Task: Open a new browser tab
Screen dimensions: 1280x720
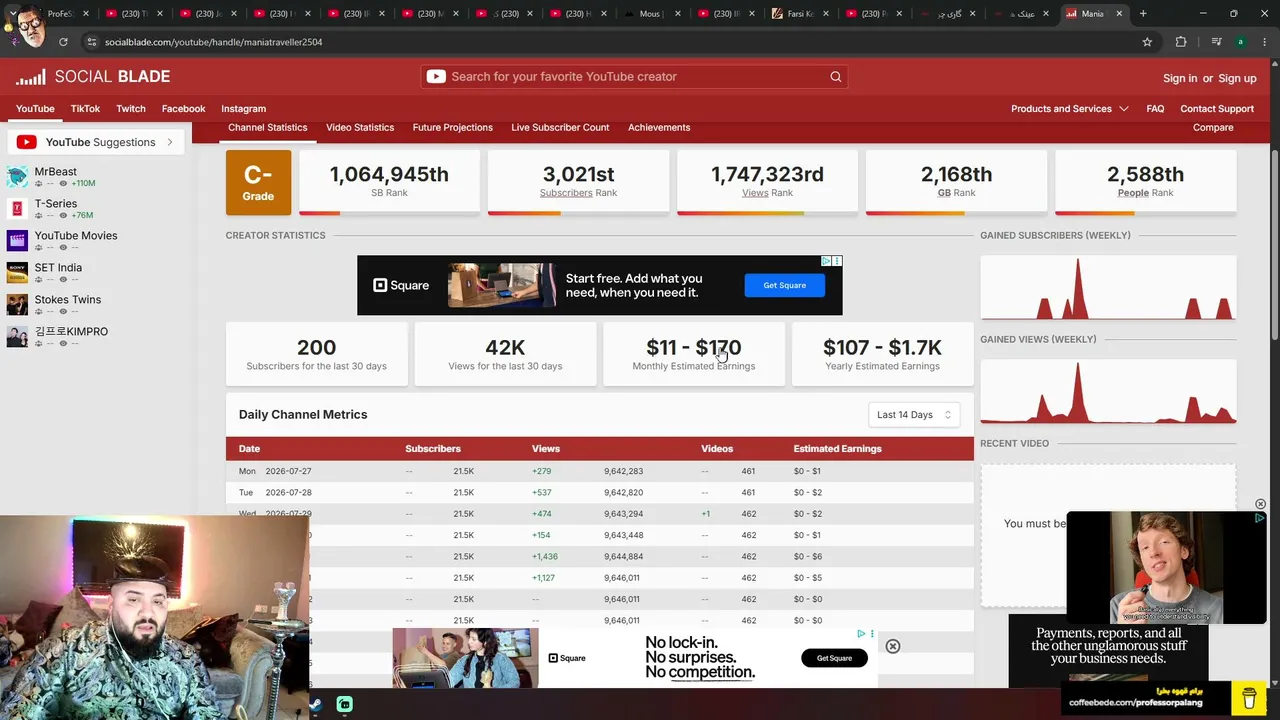Action: click(x=1143, y=14)
